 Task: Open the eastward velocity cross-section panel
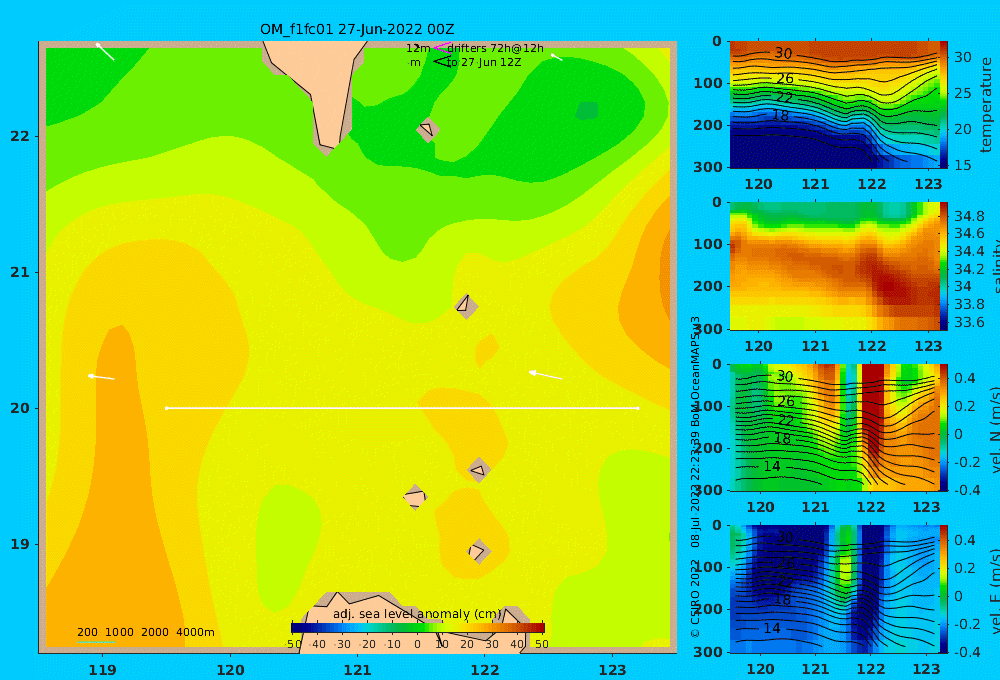834,589
